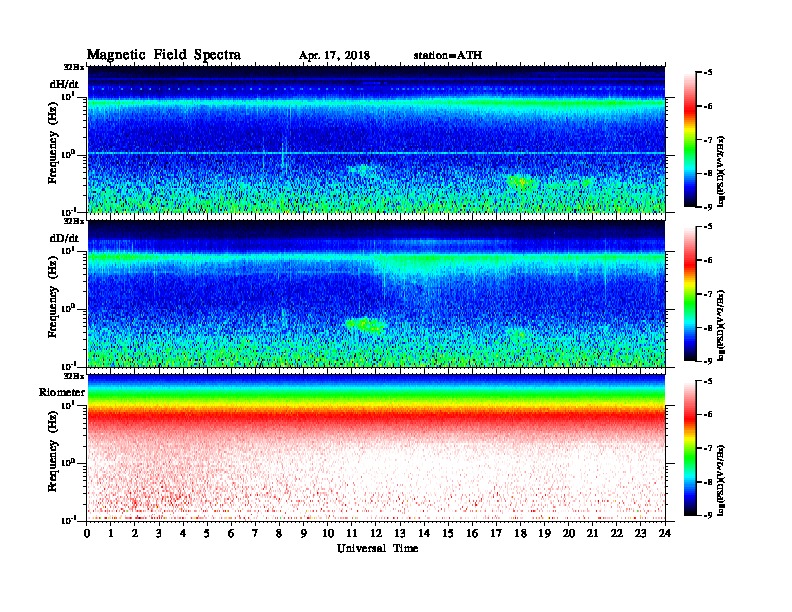This screenshot has width=792, height=612.
Task: Click hour tick label '0' on time axis
Action: click(88, 533)
